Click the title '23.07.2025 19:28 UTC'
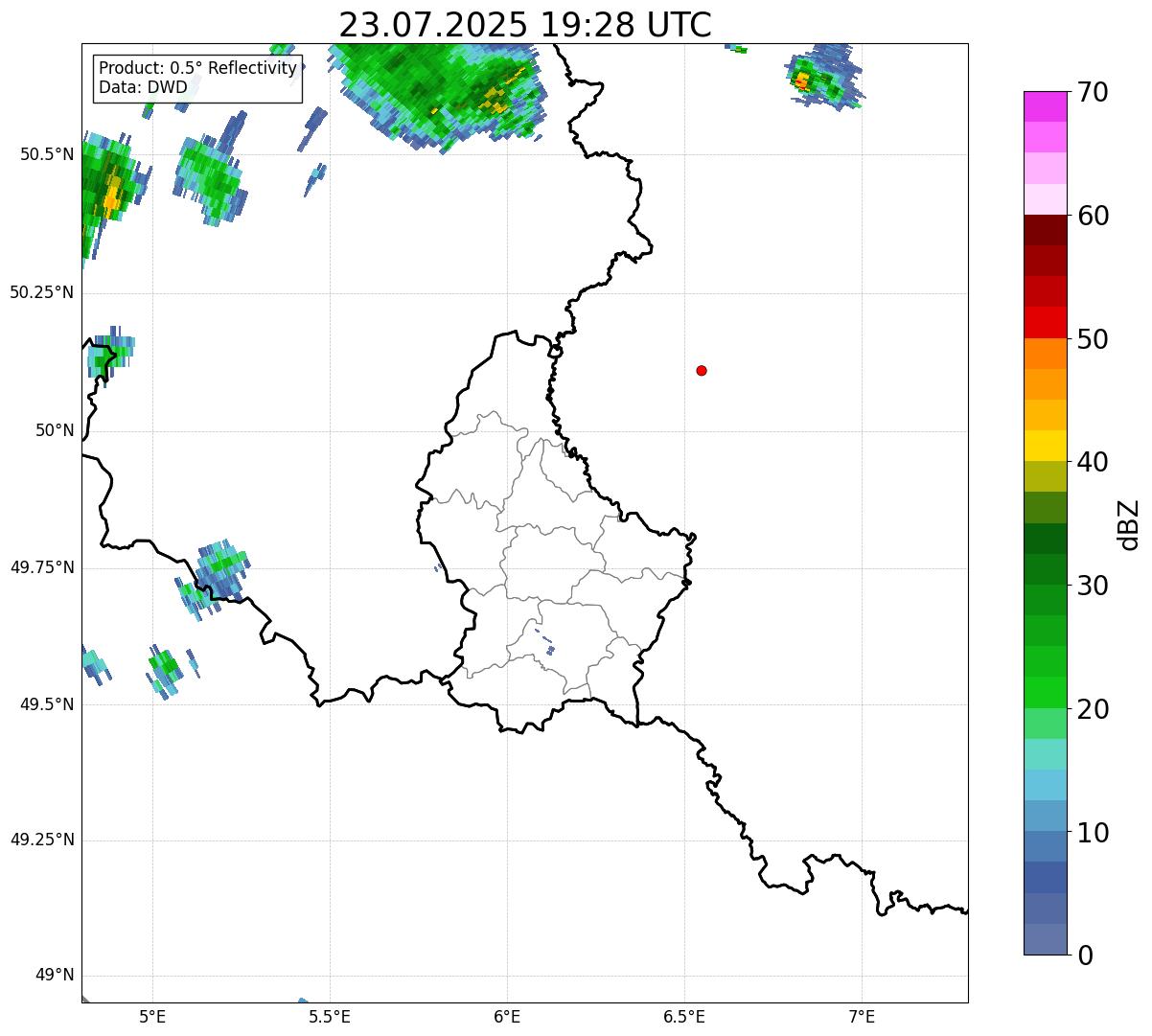 [x=525, y=25]
